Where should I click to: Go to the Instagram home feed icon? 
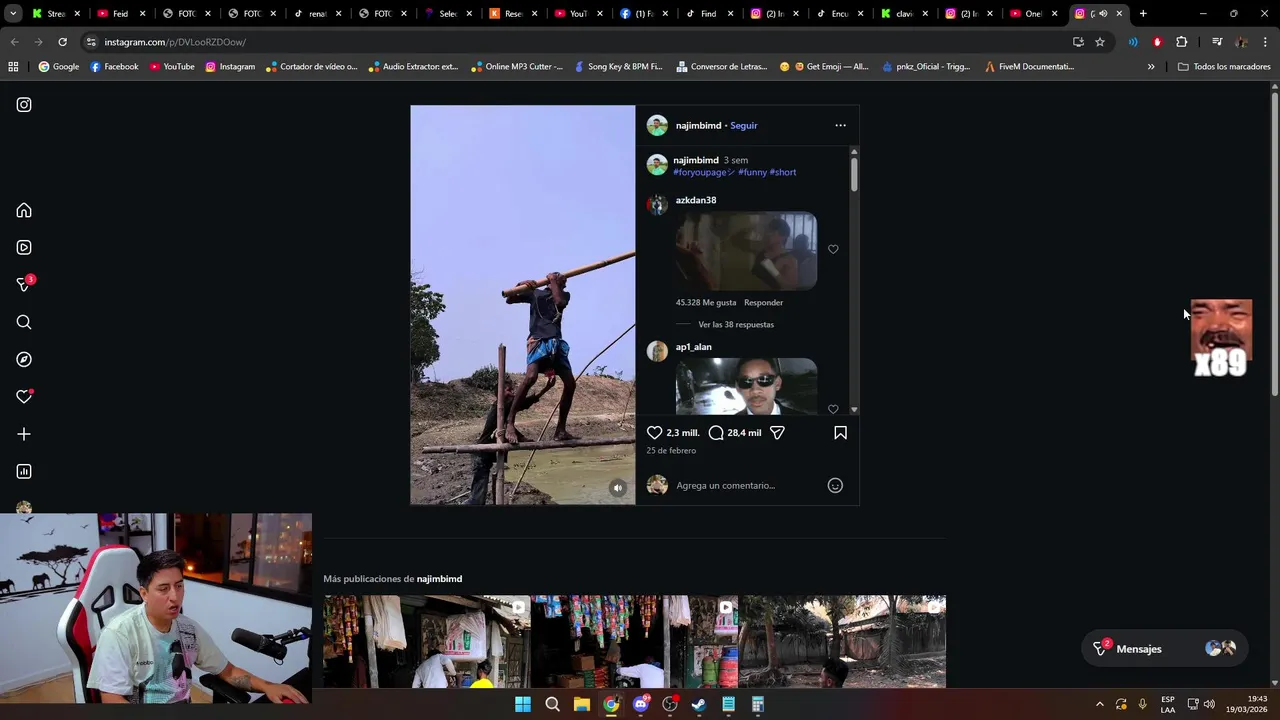tap(24, 210)
